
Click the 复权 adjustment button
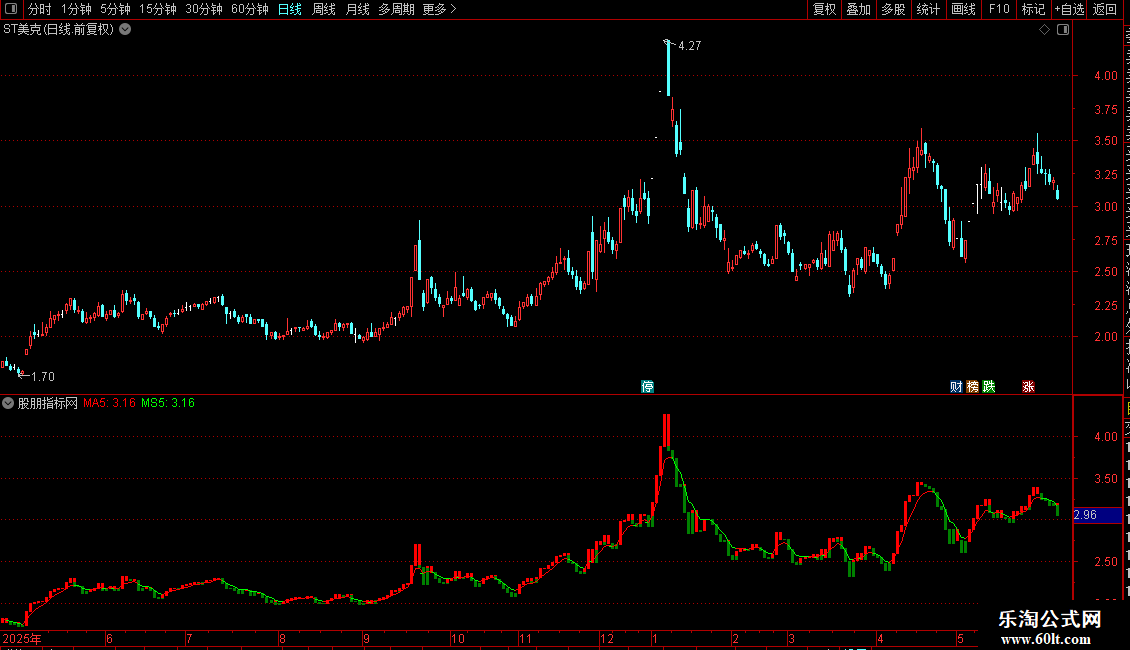coord(824,9)
